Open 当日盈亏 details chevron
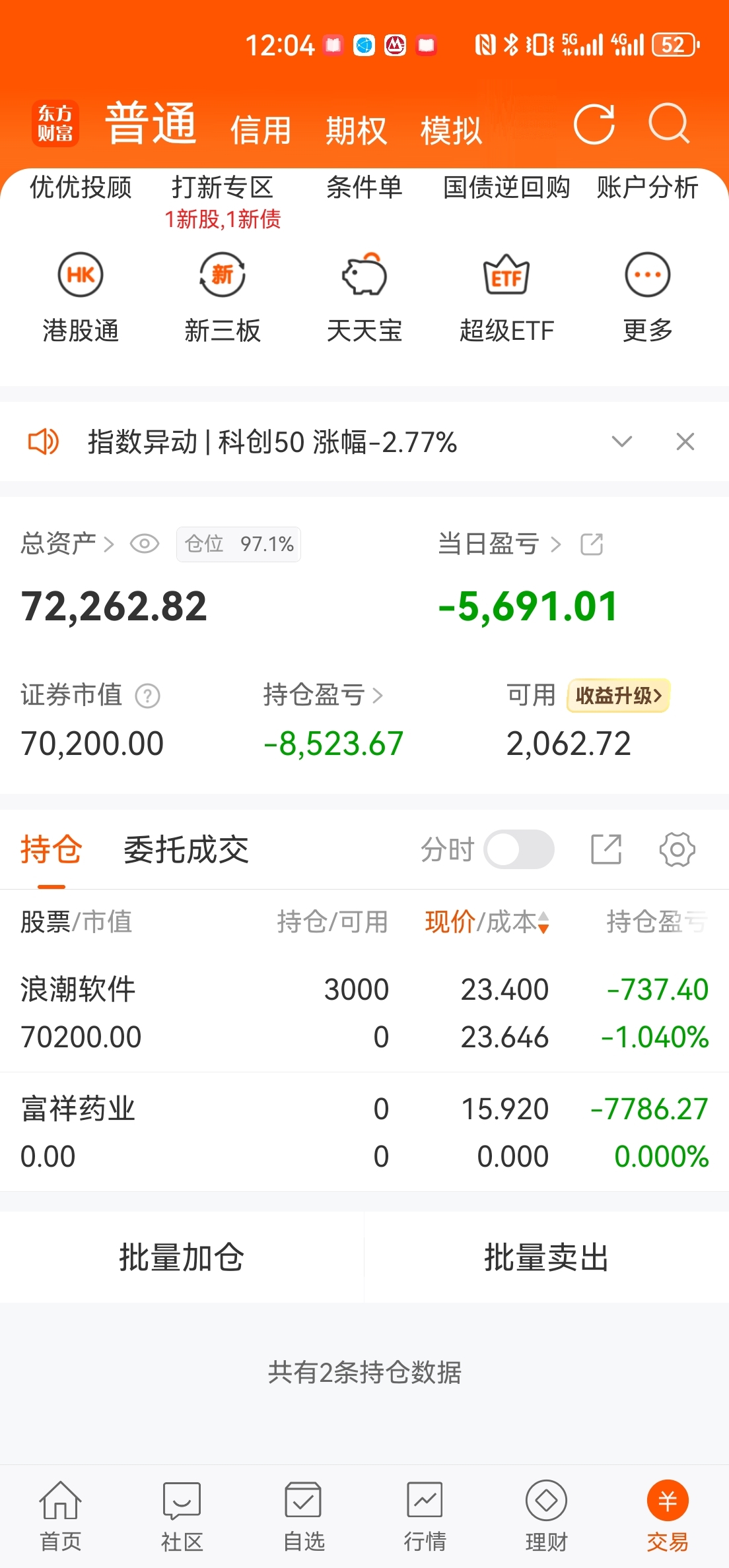Image resolution: width=729 pixels, height=1568 pixels. pyautogui.click(x=556, y=544)
